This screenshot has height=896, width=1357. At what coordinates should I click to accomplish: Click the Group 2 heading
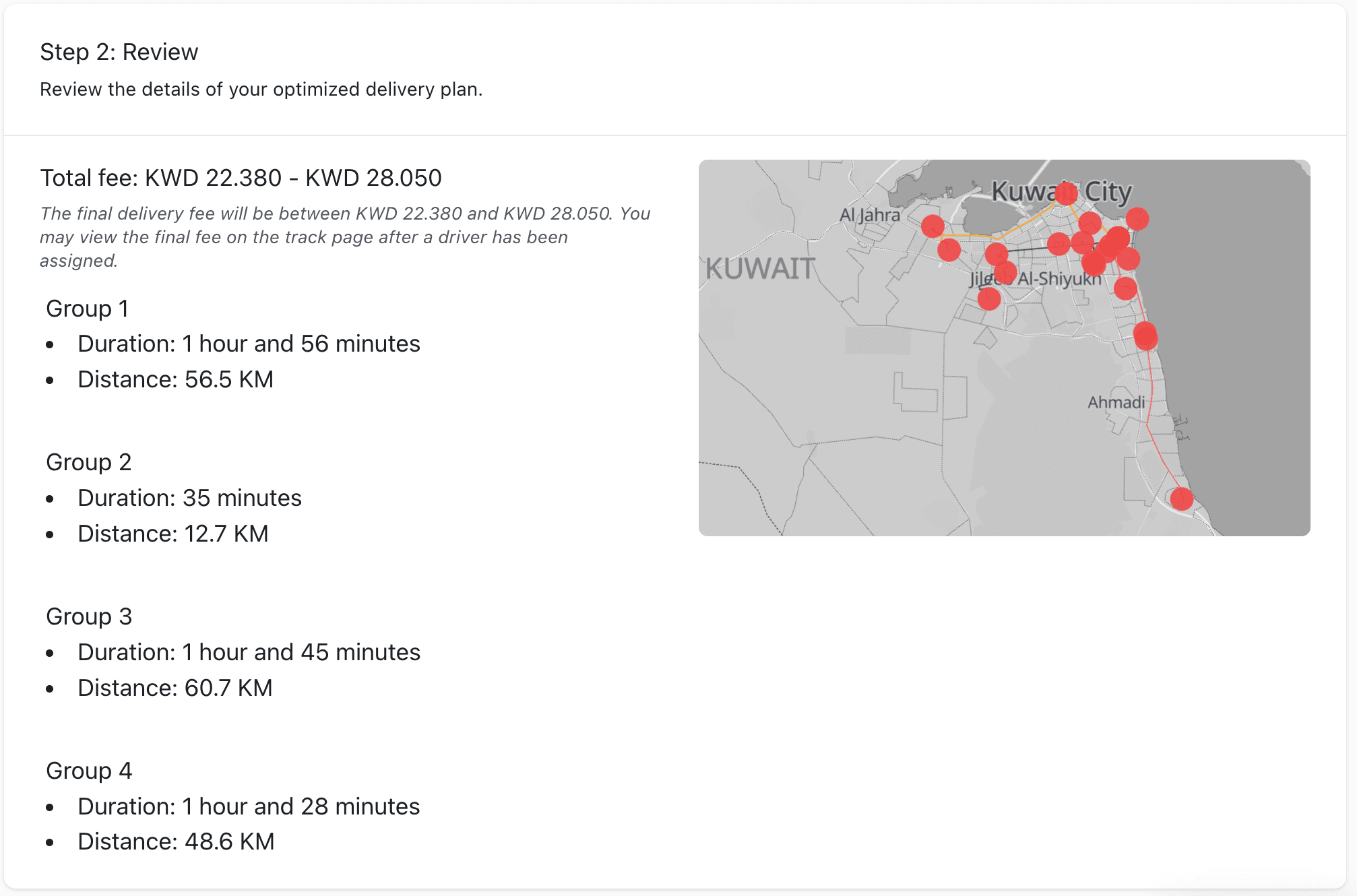[x=88, y=462]
